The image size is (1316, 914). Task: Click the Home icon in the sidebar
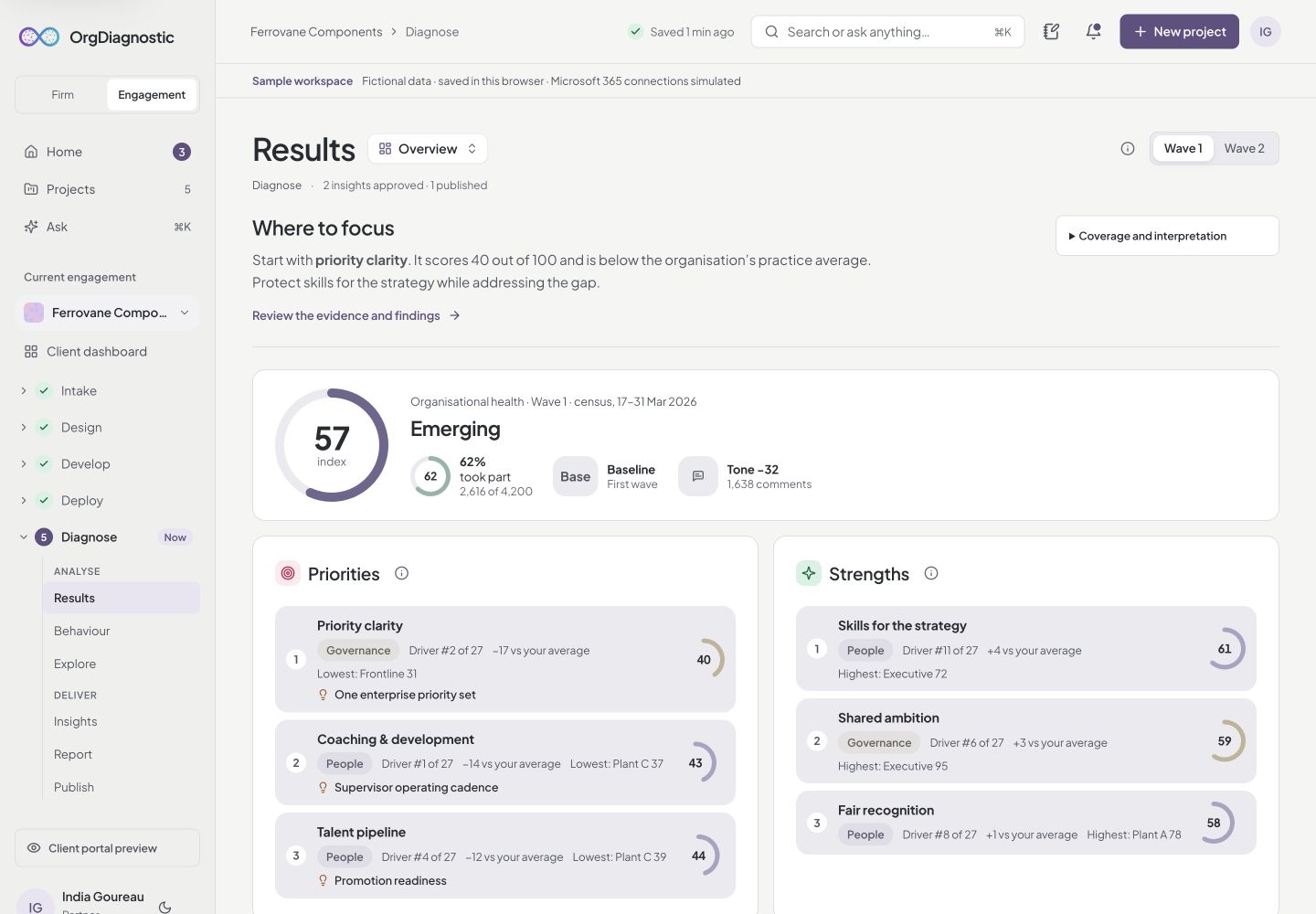point(31,152)
